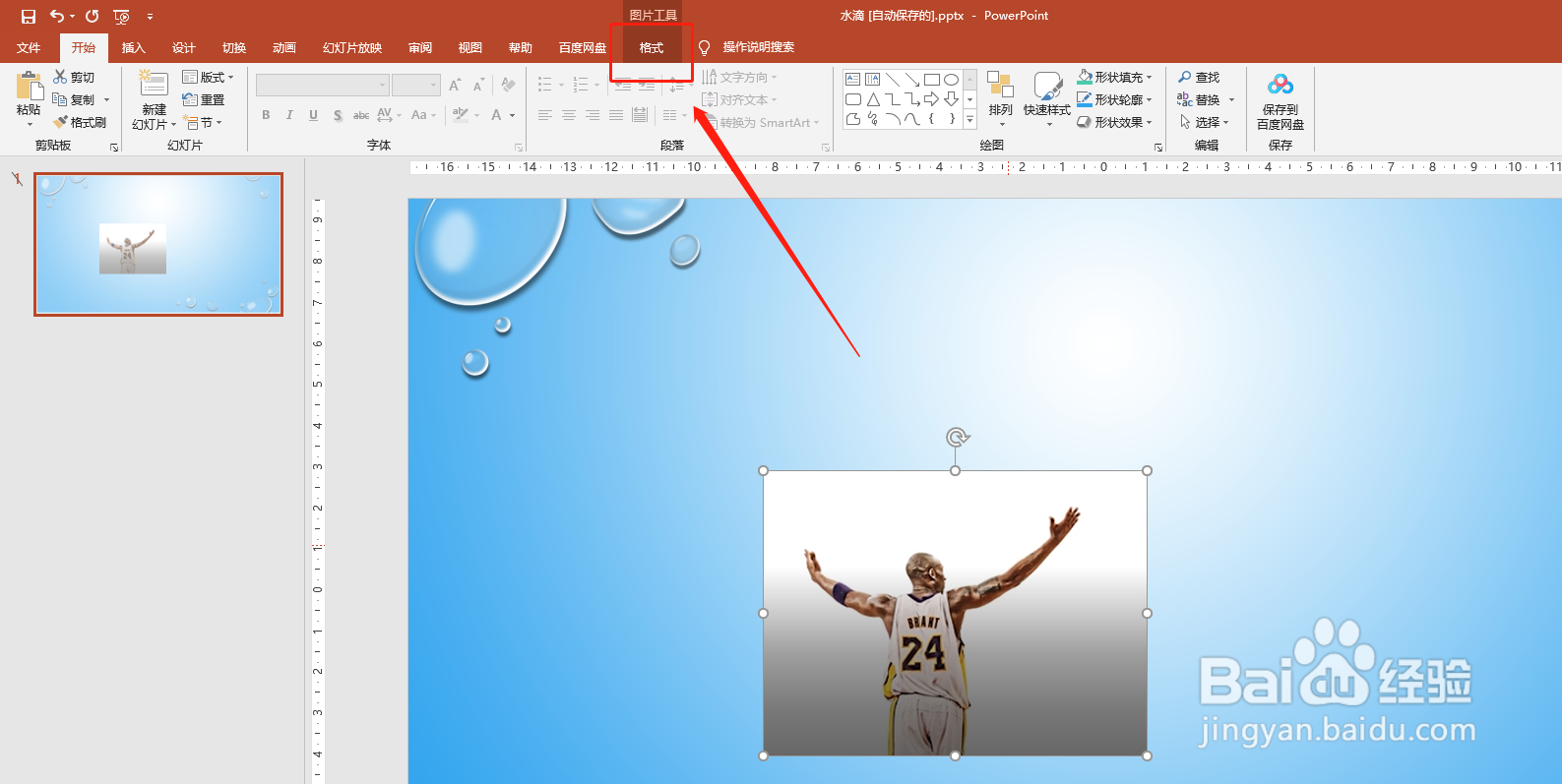1562x784 pixels.
Task: Click the Undo arrow icon
Action: pyautogui.click(x=57, y=16)
